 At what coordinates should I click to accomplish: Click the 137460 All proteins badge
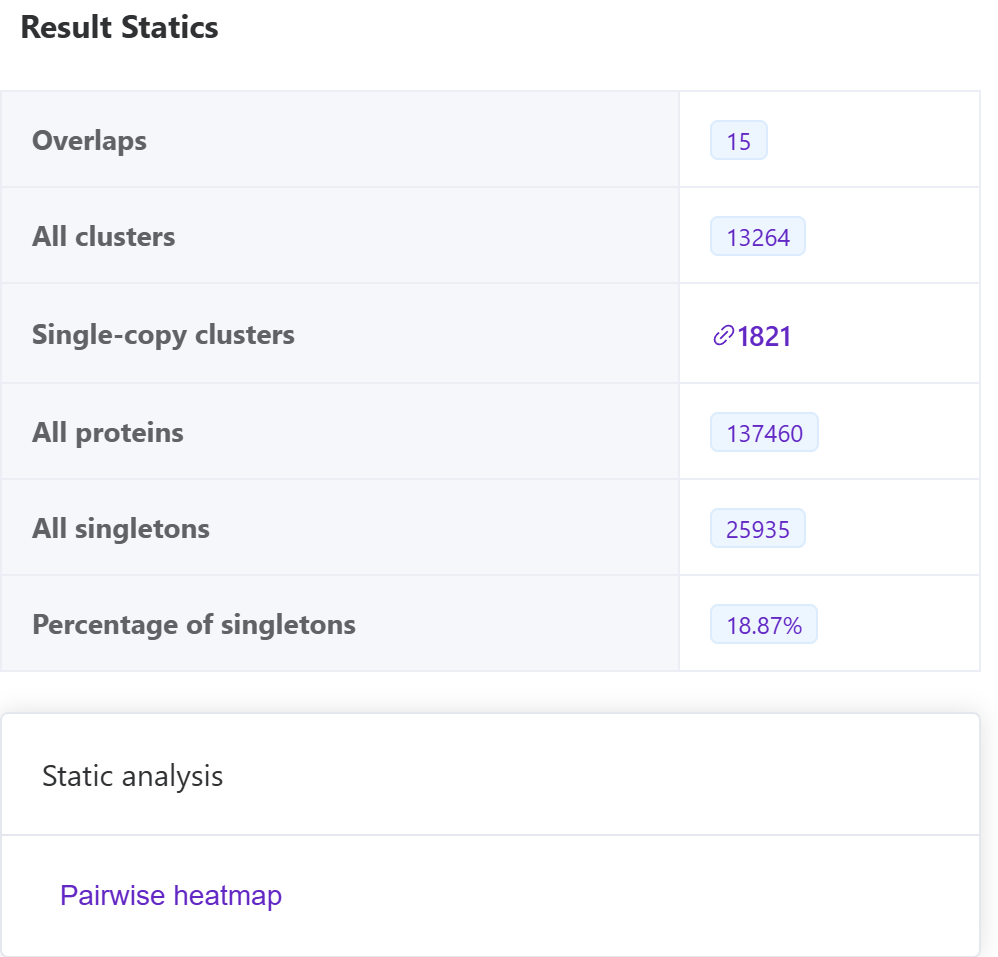(x=764, y=433)
